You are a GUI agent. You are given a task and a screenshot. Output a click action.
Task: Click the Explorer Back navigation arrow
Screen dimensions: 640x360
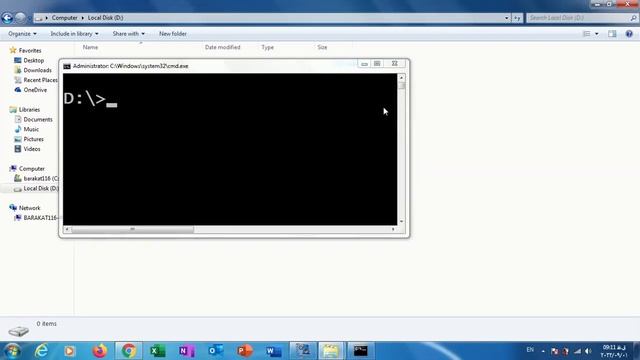(x=7, y=18)
